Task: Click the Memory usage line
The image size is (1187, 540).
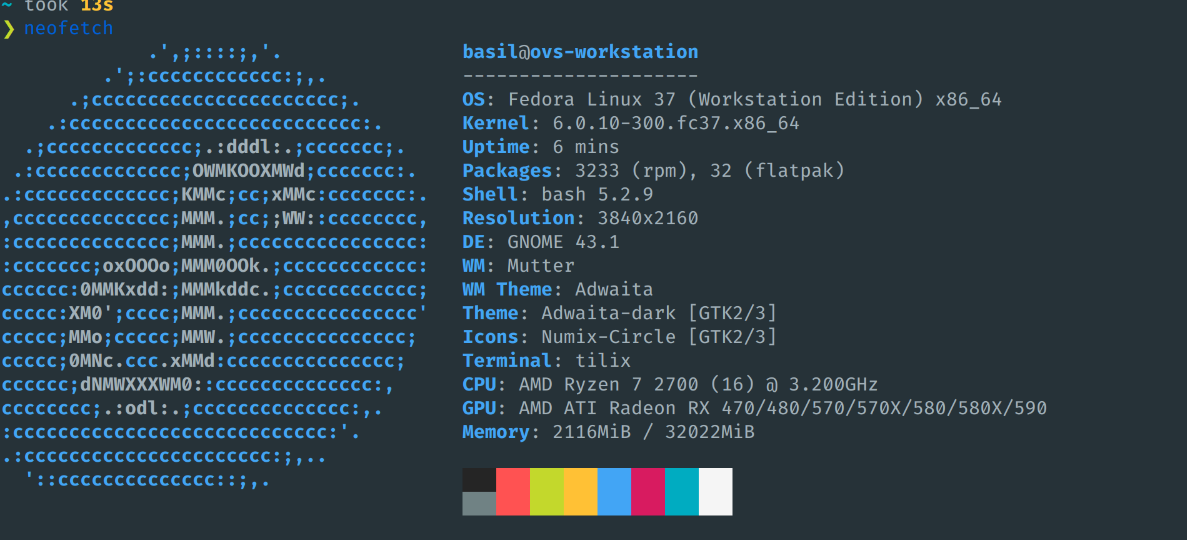Action: tap(608, 432)
